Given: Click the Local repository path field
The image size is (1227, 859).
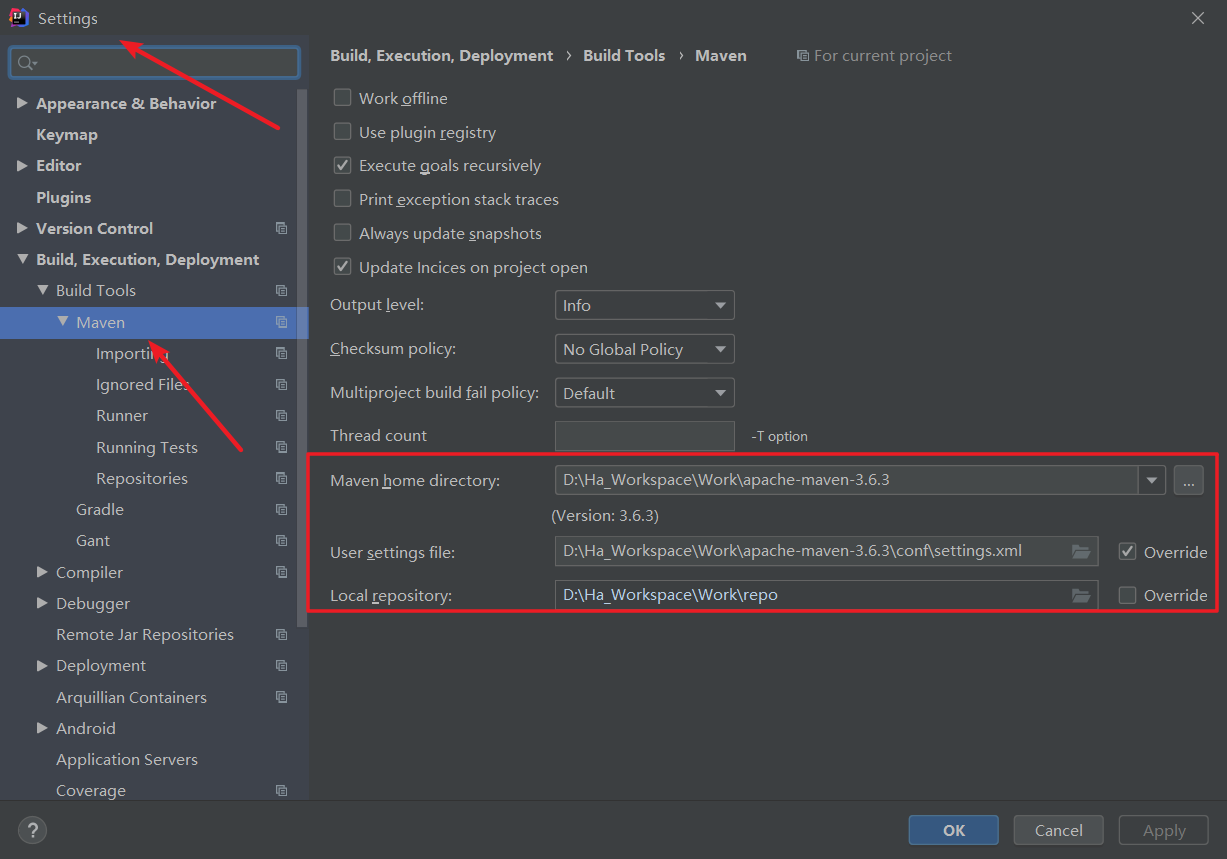Looking at the screenshot, I should point(826,595).
